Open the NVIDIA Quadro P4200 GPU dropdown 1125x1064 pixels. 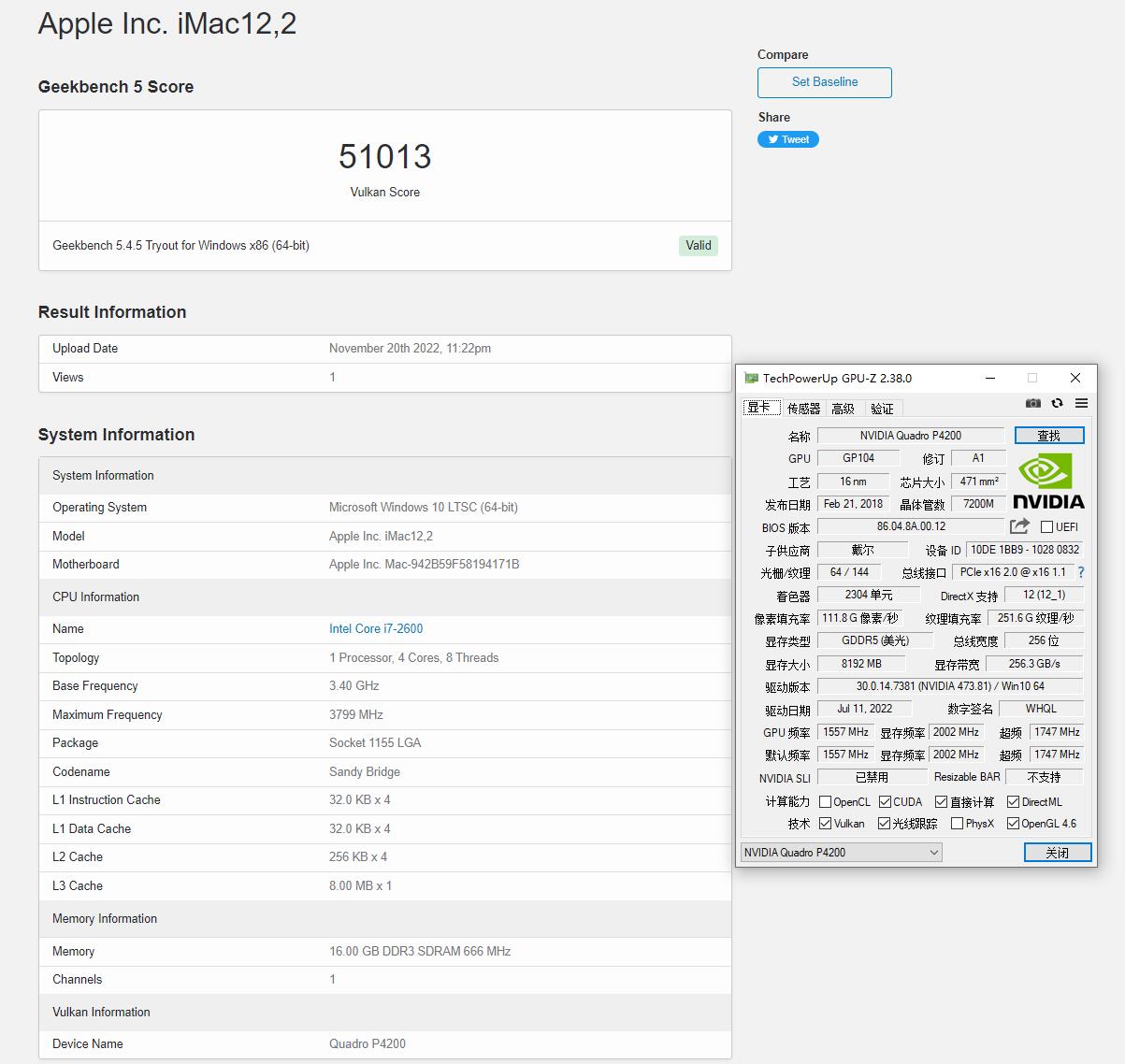click(842, 852)
